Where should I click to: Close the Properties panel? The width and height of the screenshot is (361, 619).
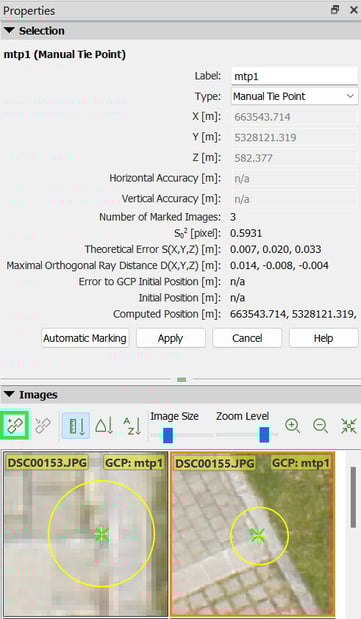[x=354, y=10]
